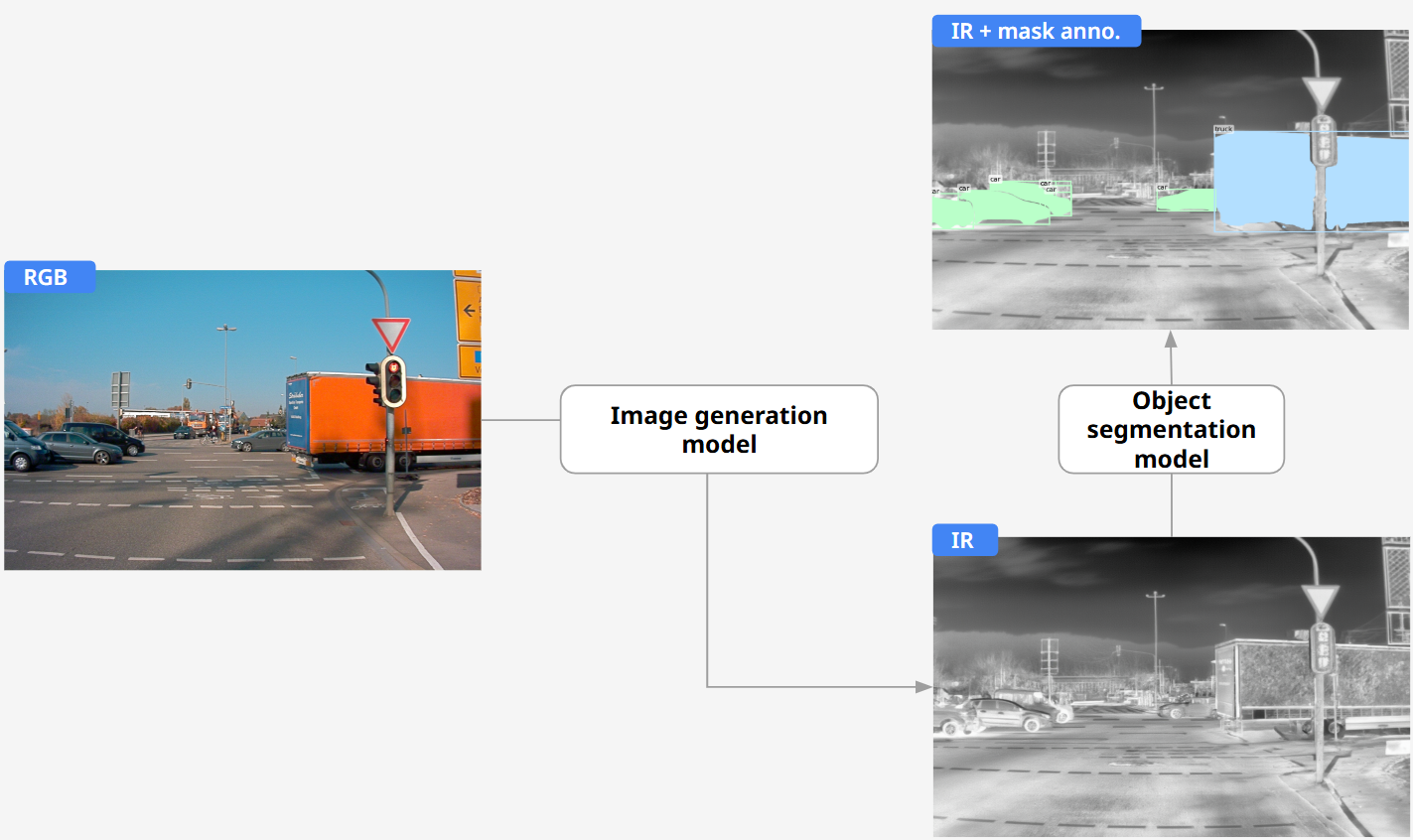Click the small green car mask near truck

click(1187, 200)
